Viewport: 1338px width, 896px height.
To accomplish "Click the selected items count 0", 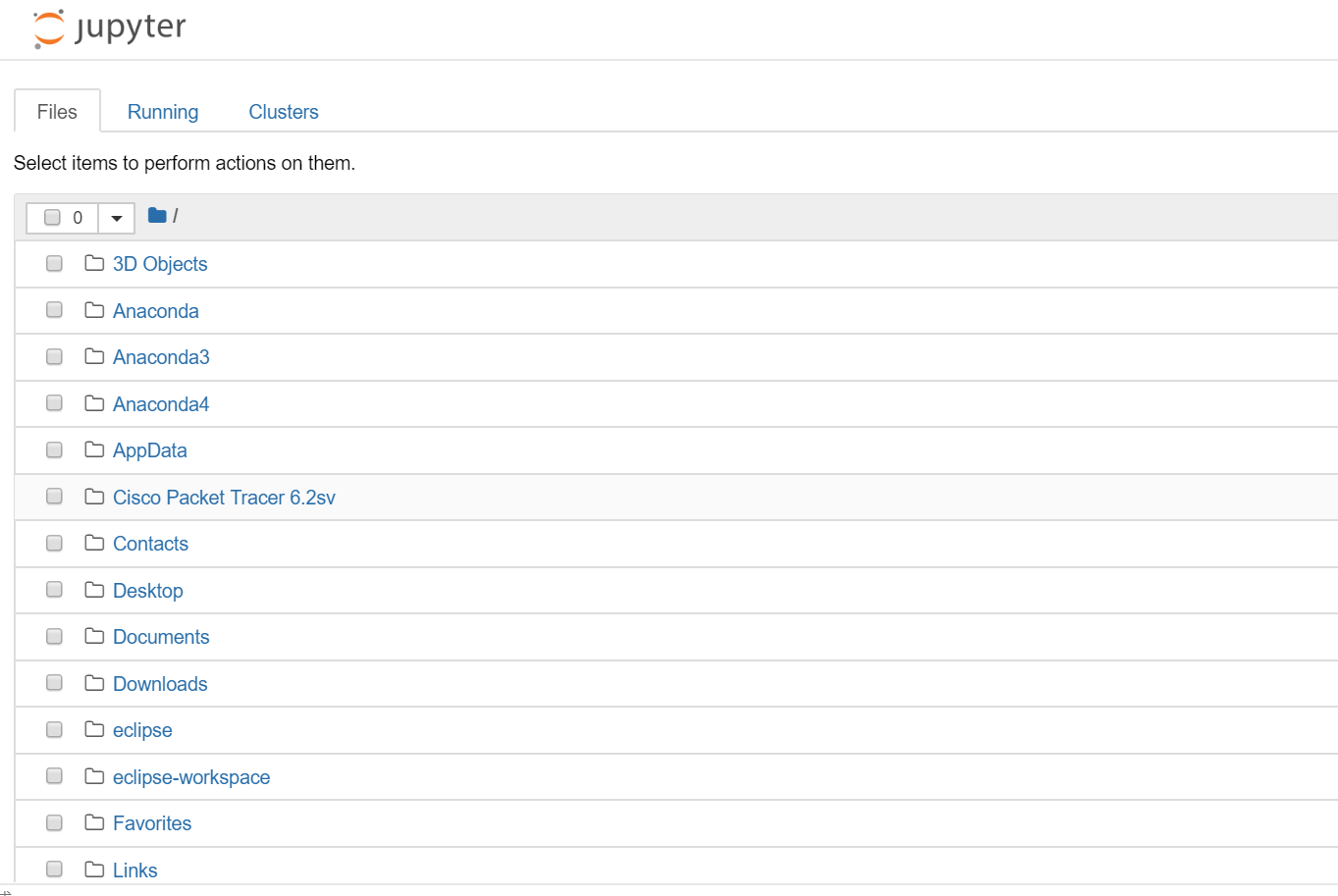I will pyautogui.click(x=79, y=218).
